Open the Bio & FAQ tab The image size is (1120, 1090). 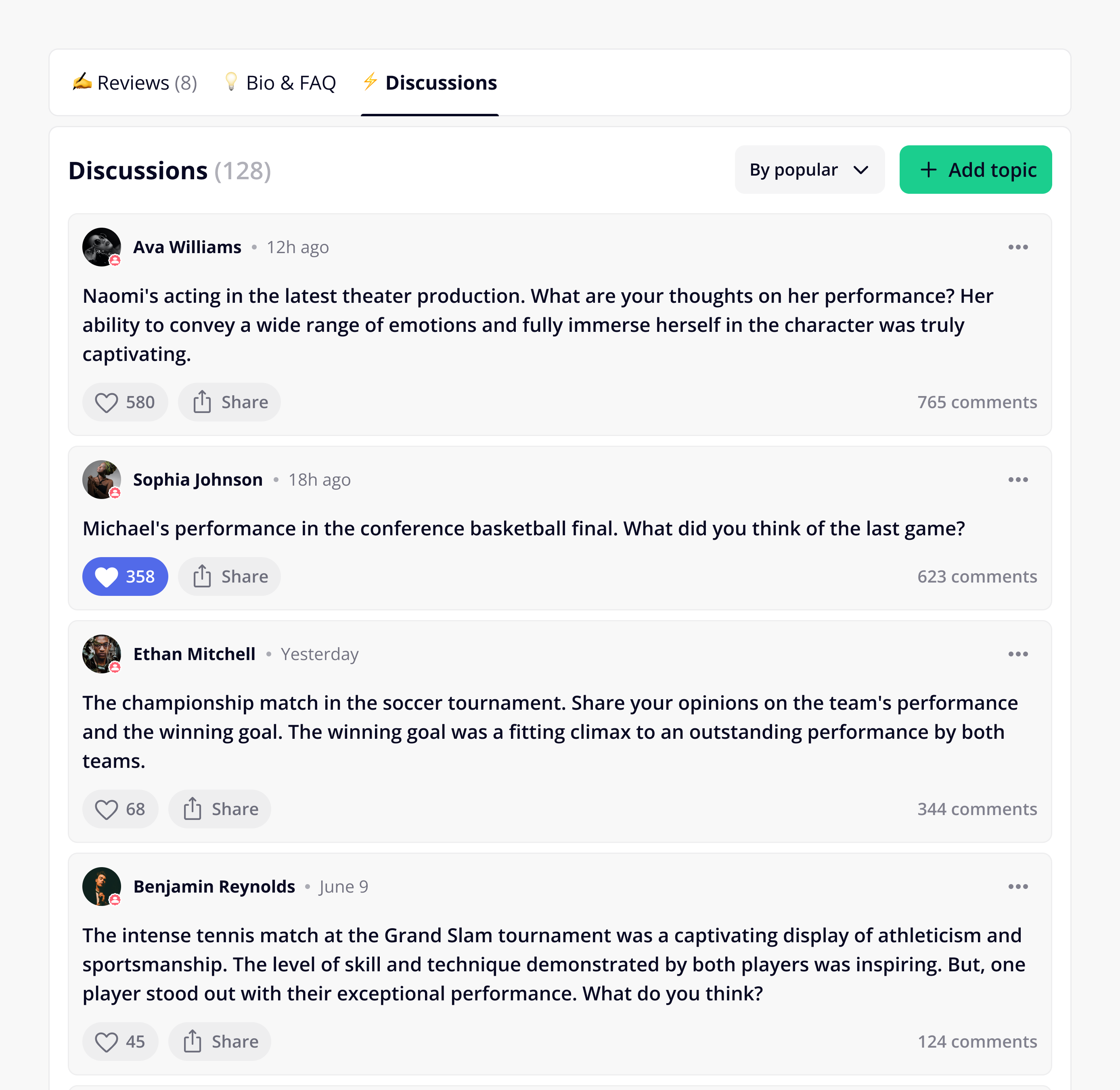[x=280, y=82]
